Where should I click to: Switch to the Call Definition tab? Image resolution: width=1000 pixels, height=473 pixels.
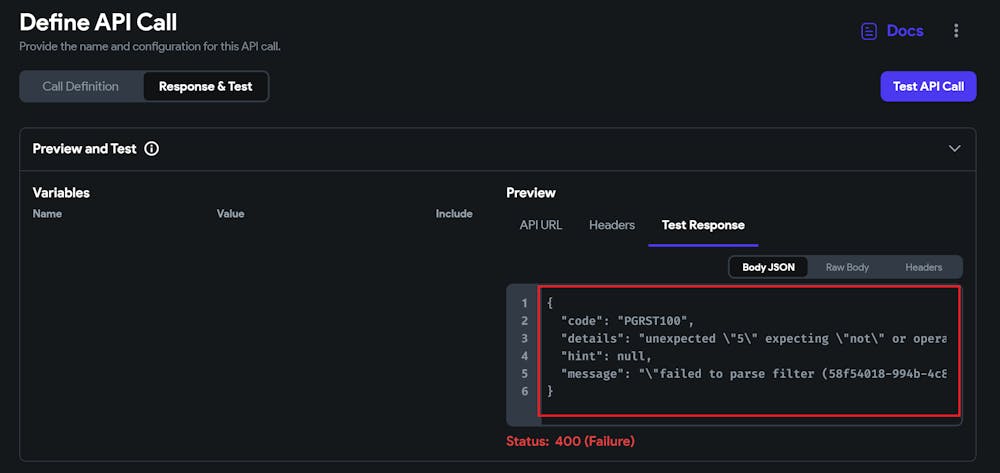tap(81, 86)
